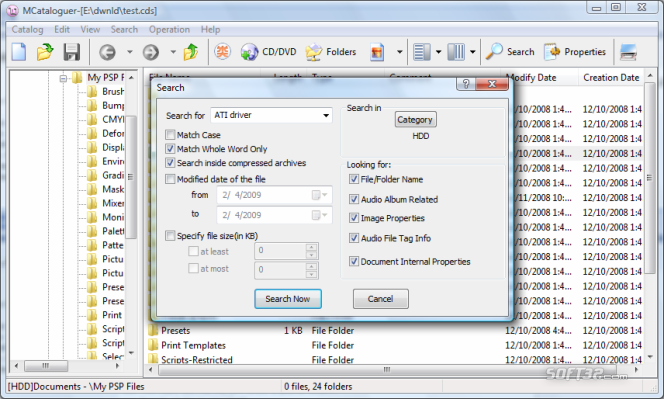Select the Mask folder in the tree
The image size is (664, 399).
113,189
